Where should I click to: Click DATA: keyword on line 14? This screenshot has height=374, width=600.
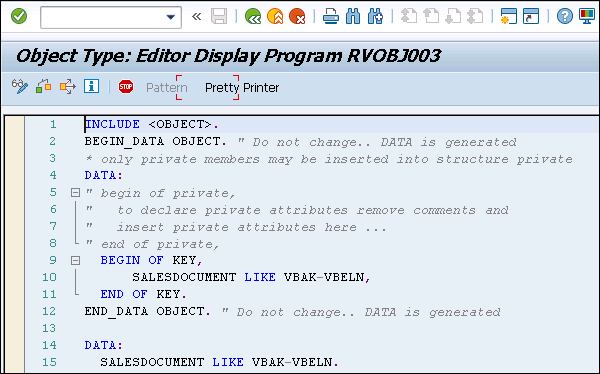(103, 345)
